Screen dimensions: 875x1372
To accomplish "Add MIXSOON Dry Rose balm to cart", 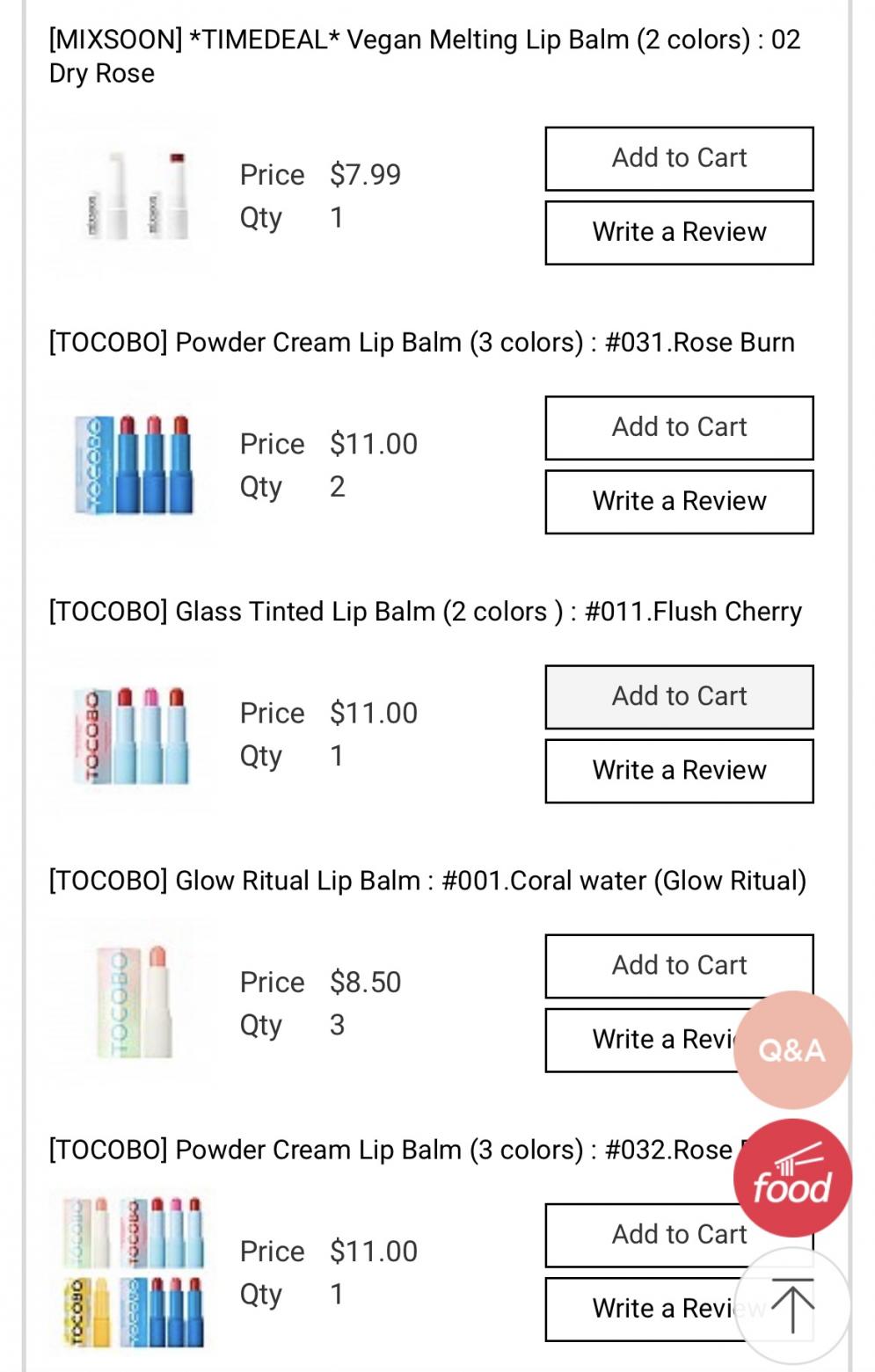I will click(x=679, y=159).
